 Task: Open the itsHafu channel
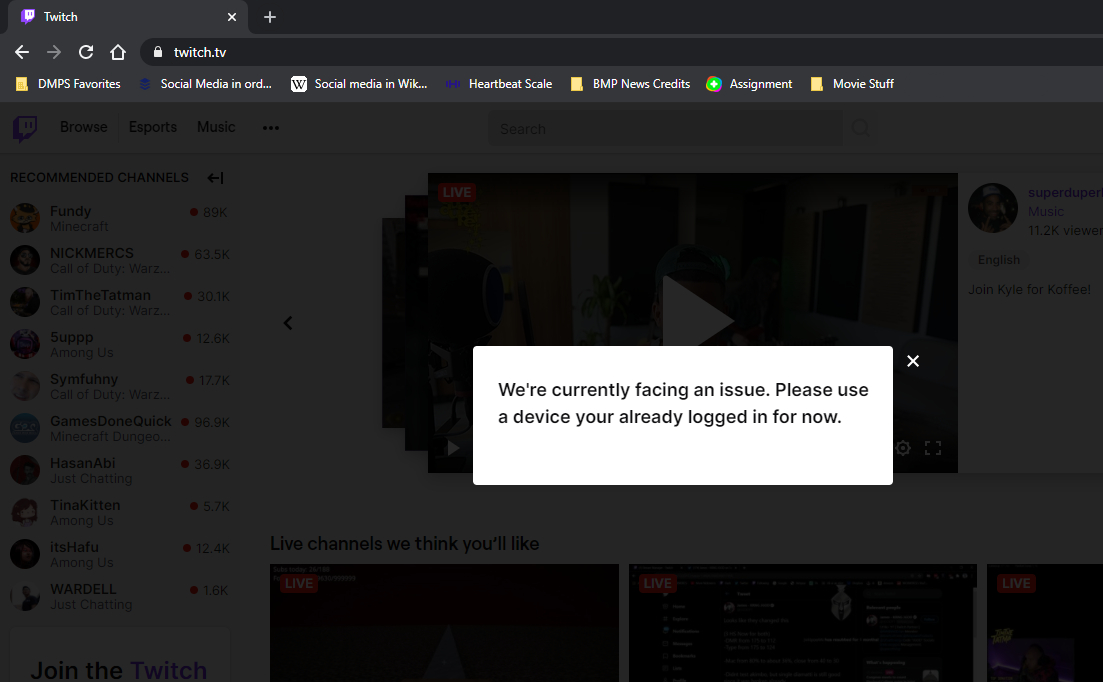click(x=120, y=554)
